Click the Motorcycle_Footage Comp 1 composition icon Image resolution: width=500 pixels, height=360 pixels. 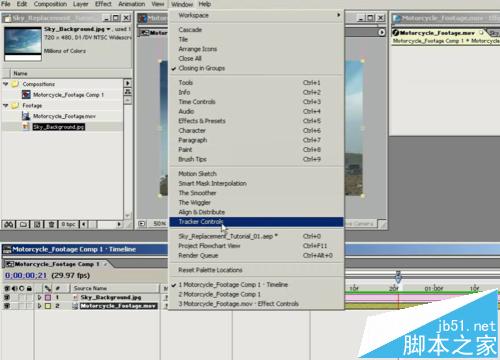[x=26, y=95]
